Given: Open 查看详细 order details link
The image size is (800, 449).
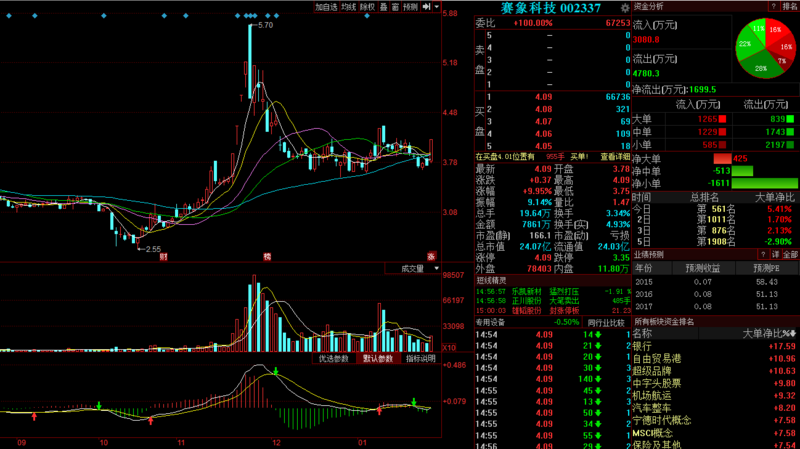Looking at the screenshot, I should (615, 156).
